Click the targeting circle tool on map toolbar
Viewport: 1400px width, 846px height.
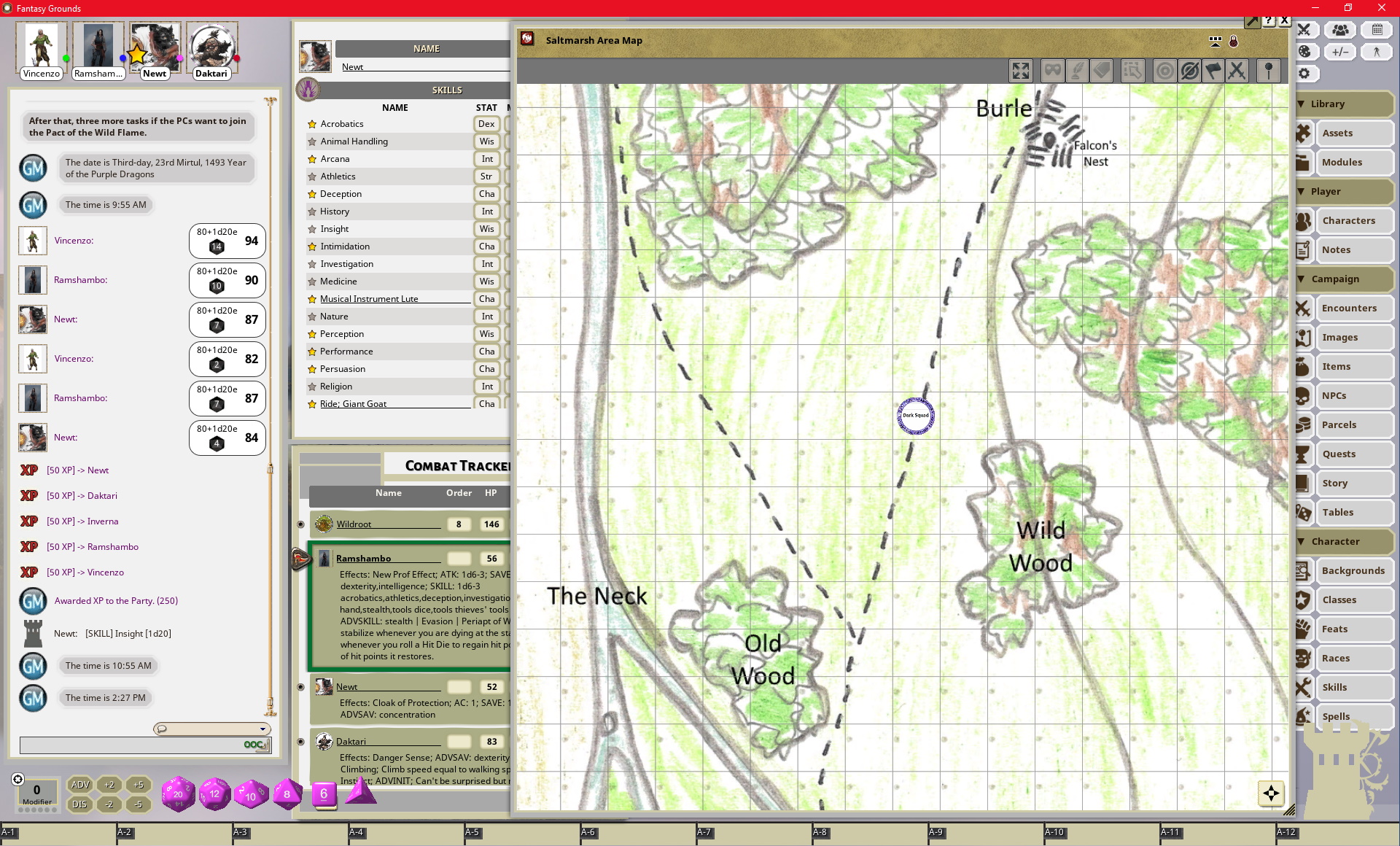point(1165,71)
